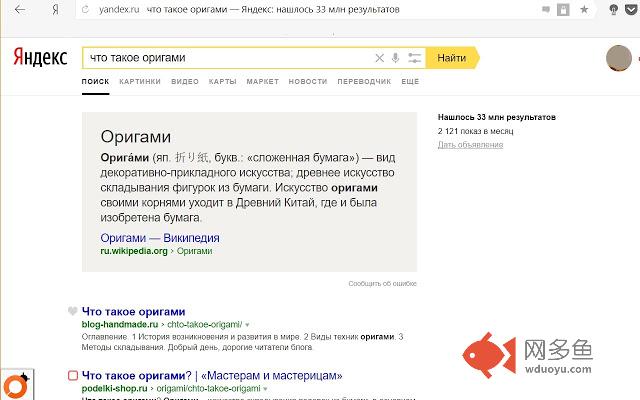Click the save-page icon in address bar
Screen dimensions: 640x400
(563, 9)
